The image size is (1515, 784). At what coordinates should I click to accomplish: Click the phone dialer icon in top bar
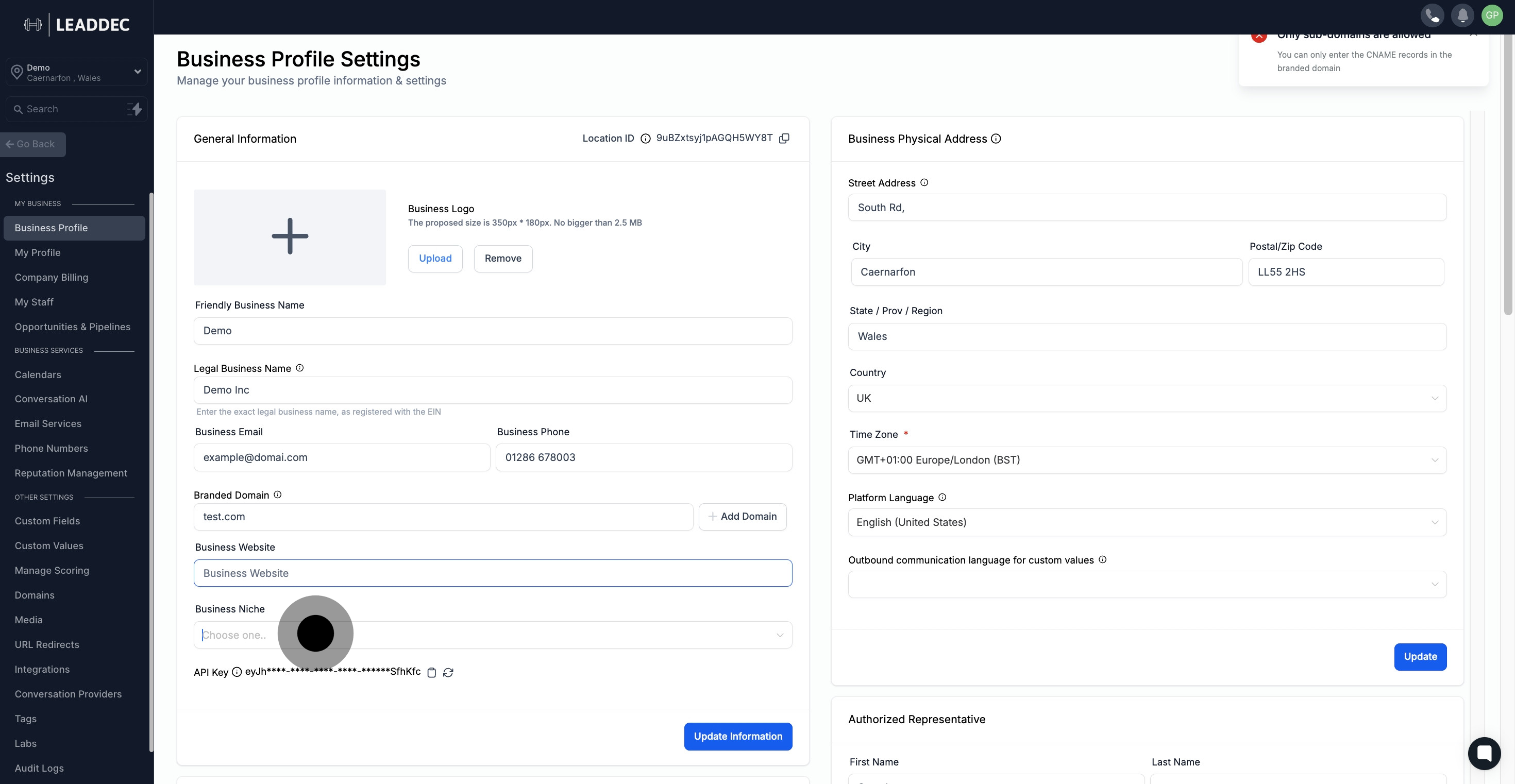tap(1432, 15)
